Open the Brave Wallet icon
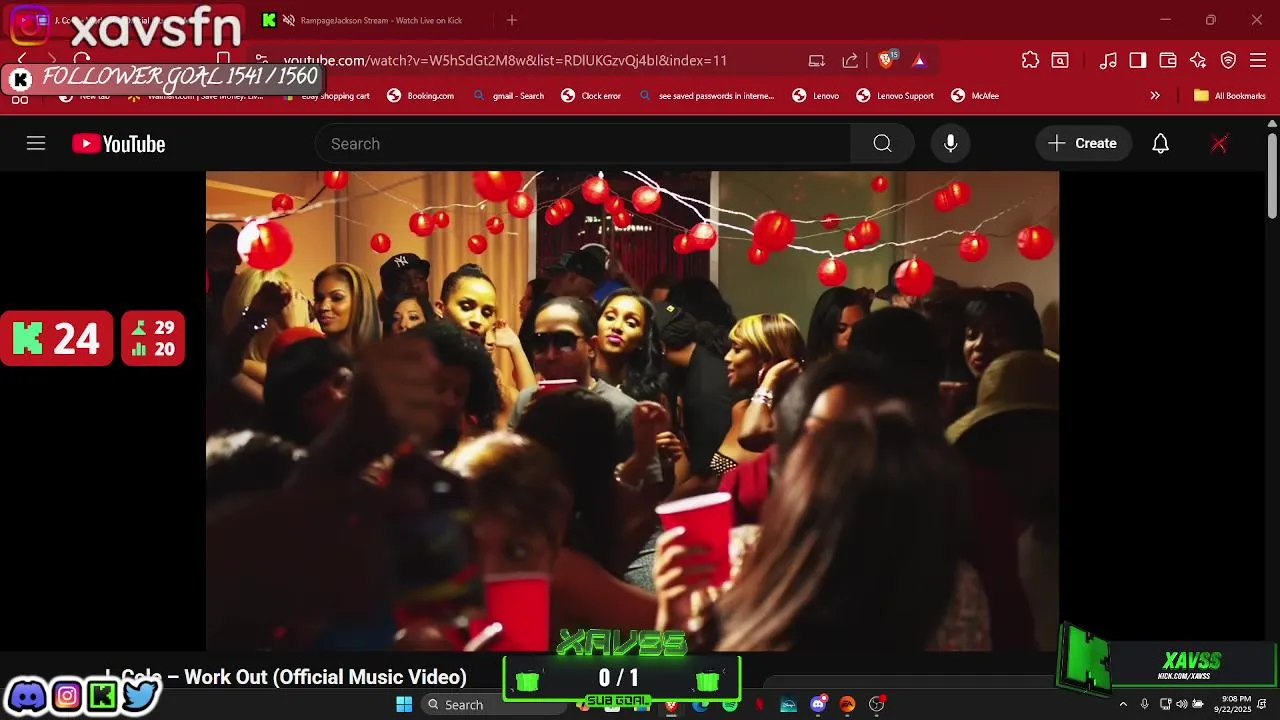This screenshot has height=720, width=1280. tap(1168, 60)
